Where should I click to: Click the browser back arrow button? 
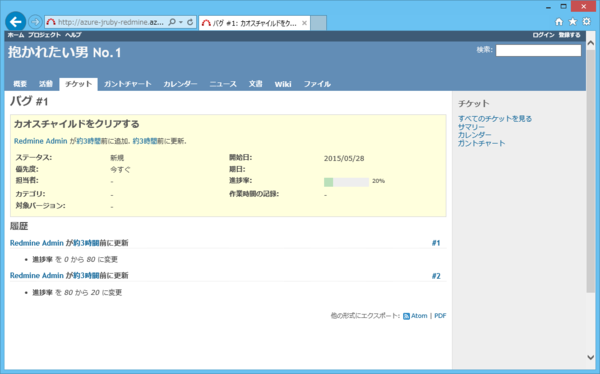coord(15,22)
